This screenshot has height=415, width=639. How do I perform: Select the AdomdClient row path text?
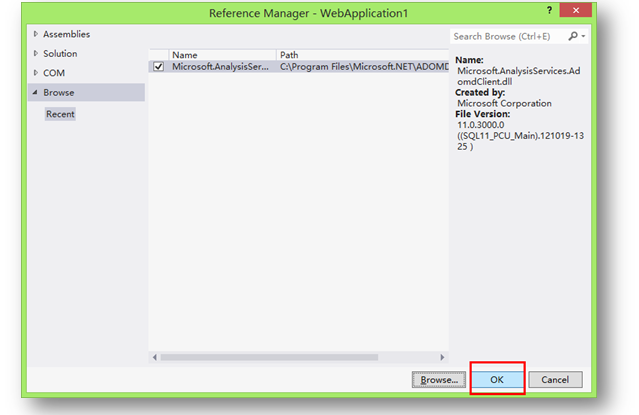[362, 67]
